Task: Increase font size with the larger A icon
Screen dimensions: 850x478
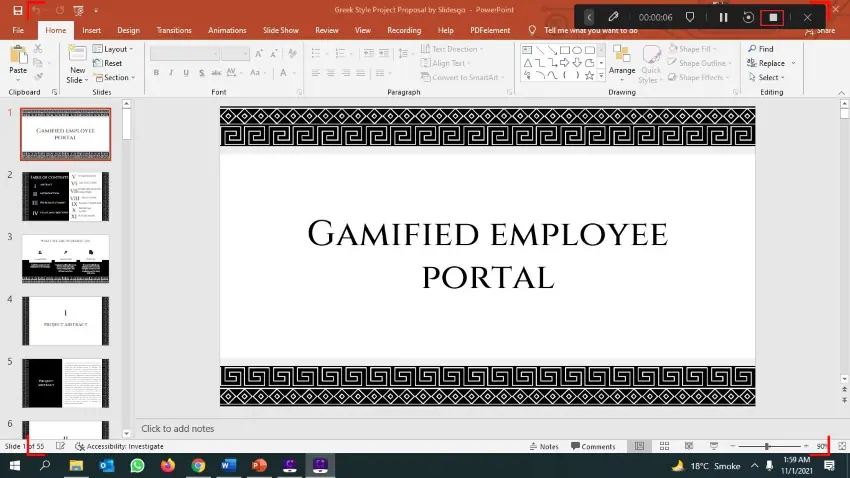Action: click(x=259, y=54)
